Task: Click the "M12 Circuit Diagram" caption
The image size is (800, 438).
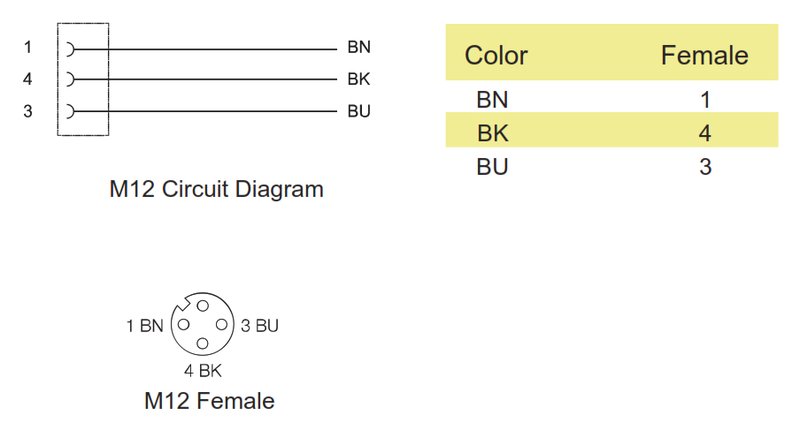Action: [216, 189]
